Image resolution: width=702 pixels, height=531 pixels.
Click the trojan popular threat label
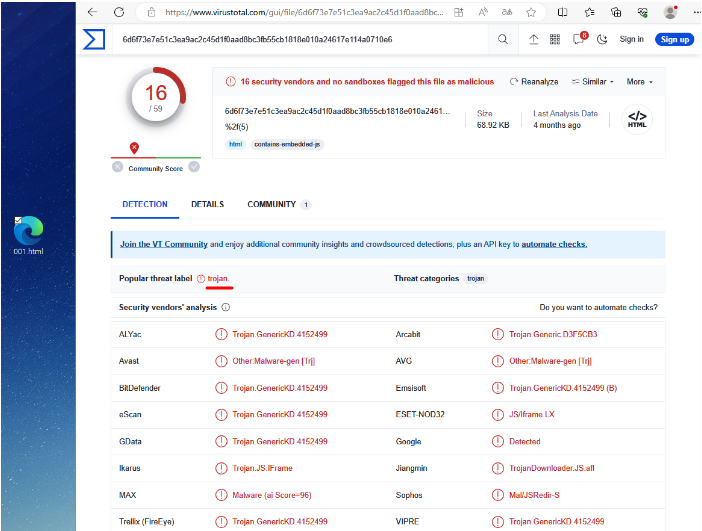coord(218,278)
